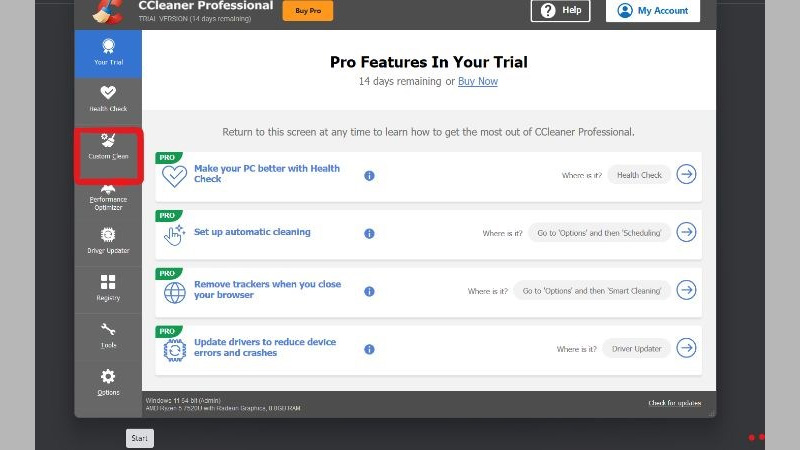Click arrow beside Driver Updater pill
Screen dimensions: 800x450
pos(686,348)
